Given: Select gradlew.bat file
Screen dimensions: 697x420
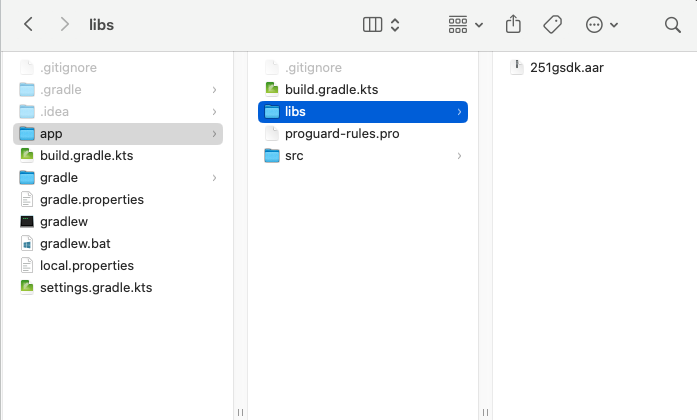Looking at the screenshot, I should click(x=75, y=244).
